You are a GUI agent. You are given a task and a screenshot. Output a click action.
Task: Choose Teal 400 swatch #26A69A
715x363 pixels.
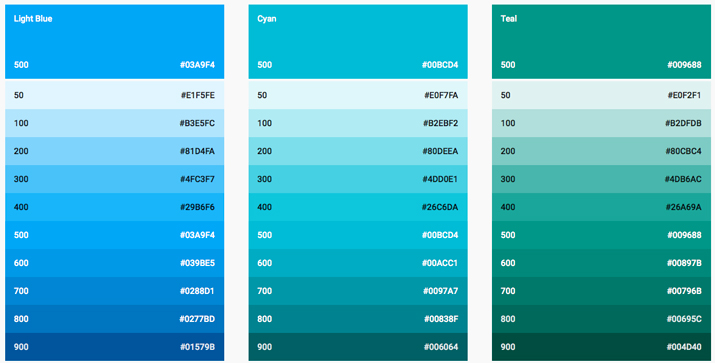601,207
